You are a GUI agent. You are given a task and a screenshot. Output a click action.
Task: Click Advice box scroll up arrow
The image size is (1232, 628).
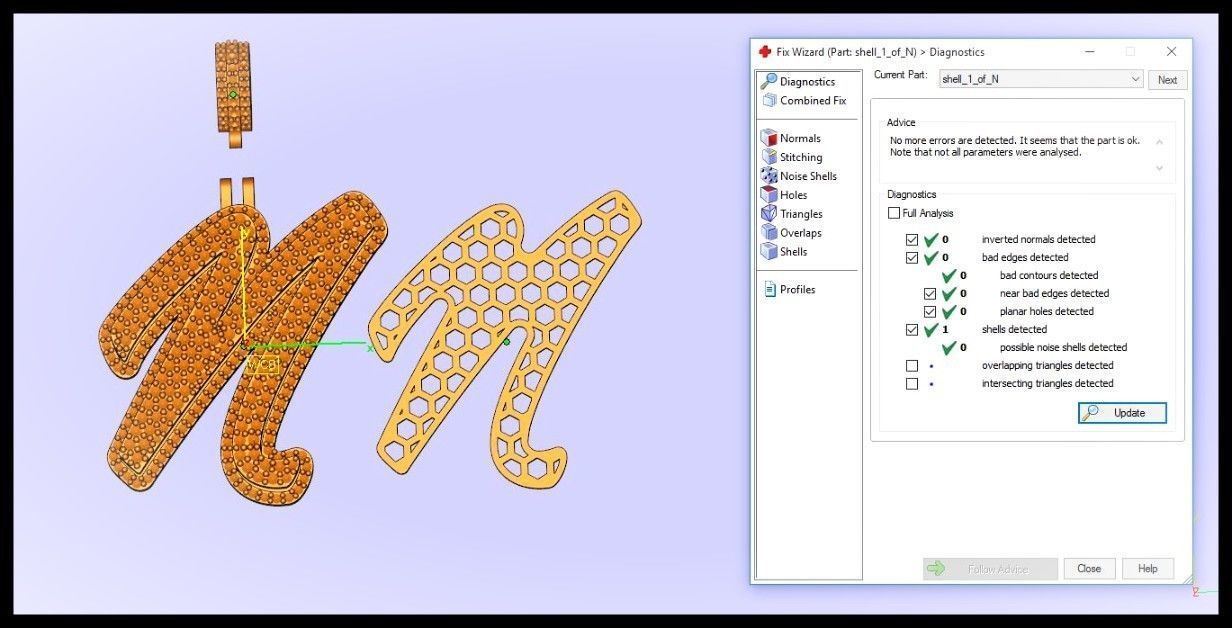1159,142
